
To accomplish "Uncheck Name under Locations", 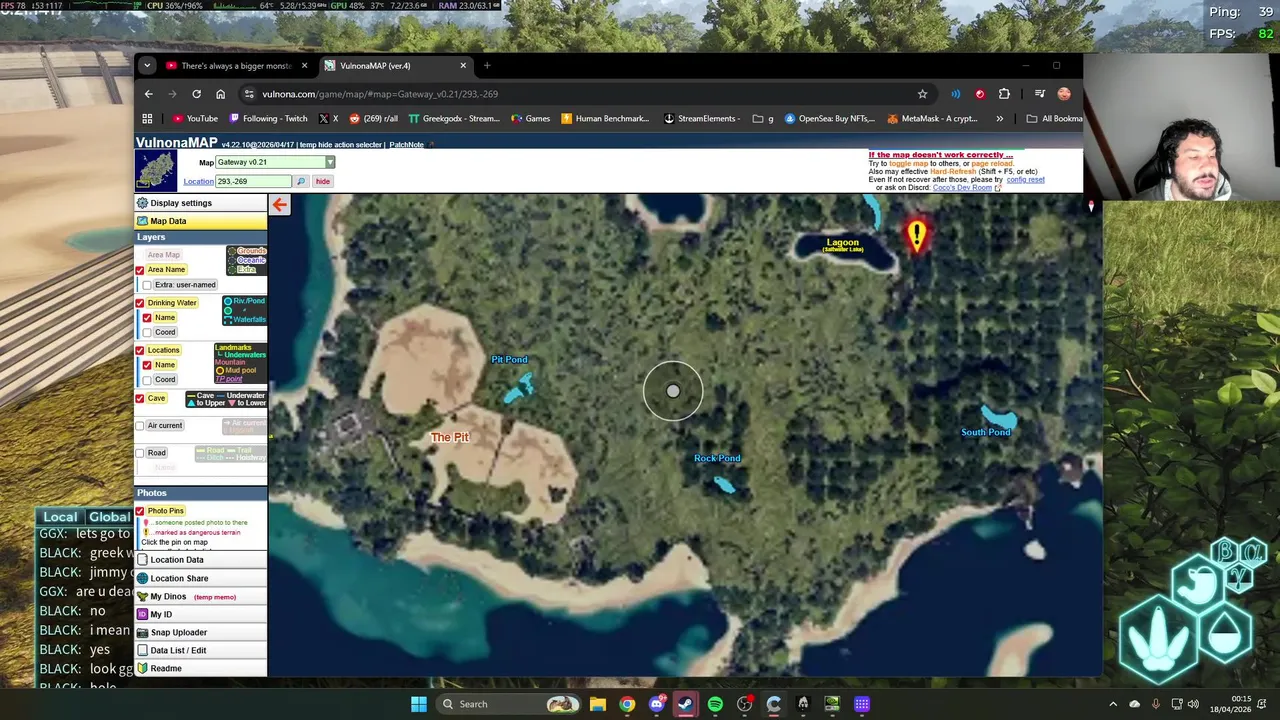I will [147, 365].
